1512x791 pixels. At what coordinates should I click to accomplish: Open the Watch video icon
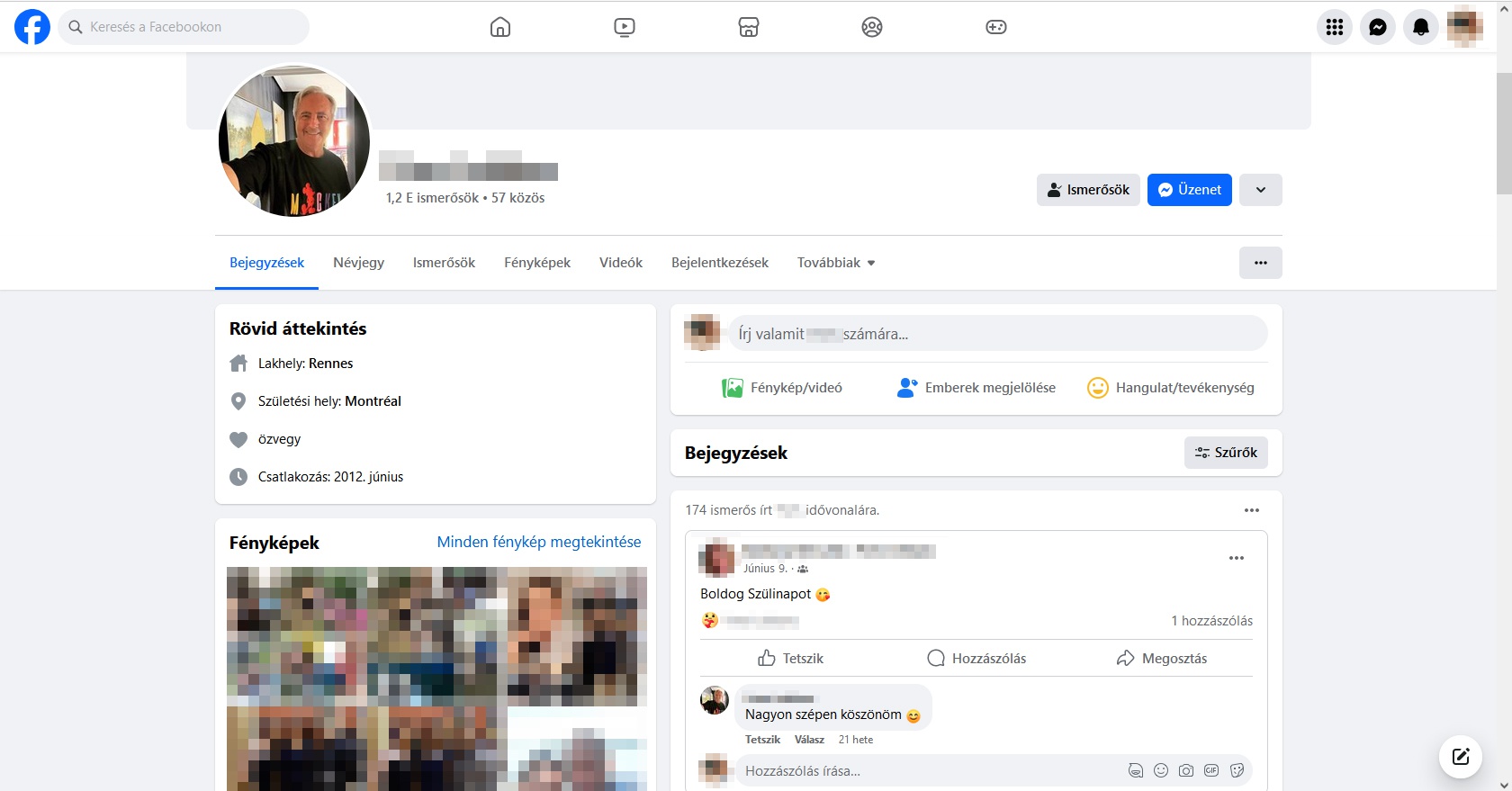tap(625, 27)
